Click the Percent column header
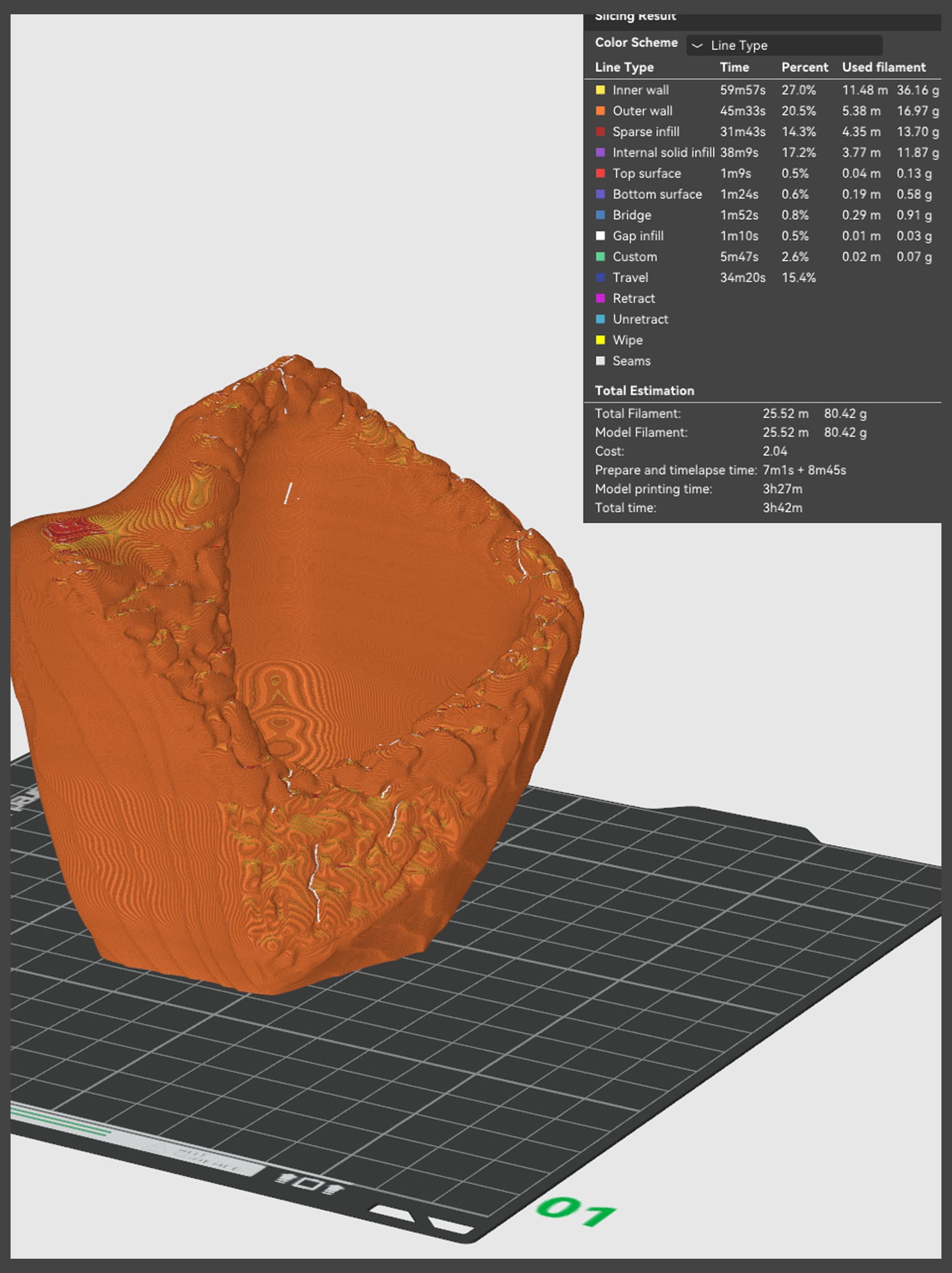This screenshot has width=952, height=1273. 805,67
